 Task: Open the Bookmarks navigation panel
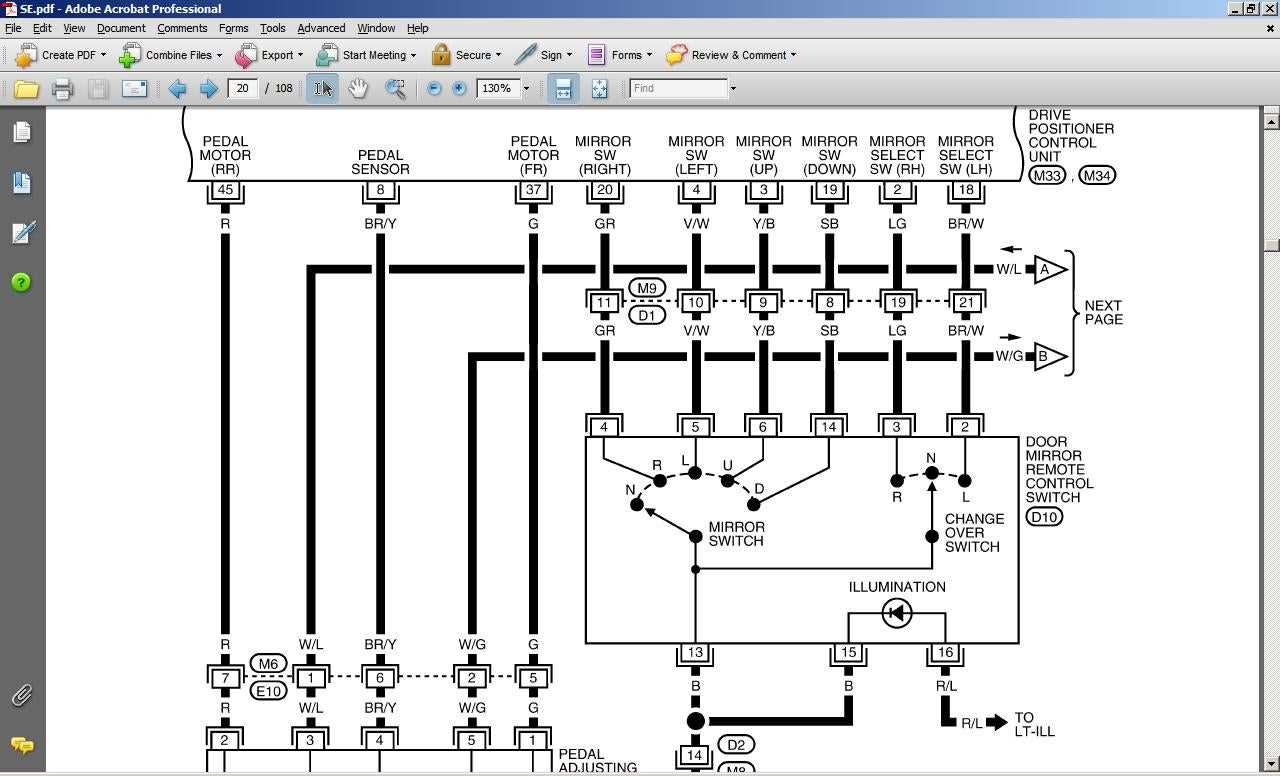pyautogui.click(x=22, y=182)
